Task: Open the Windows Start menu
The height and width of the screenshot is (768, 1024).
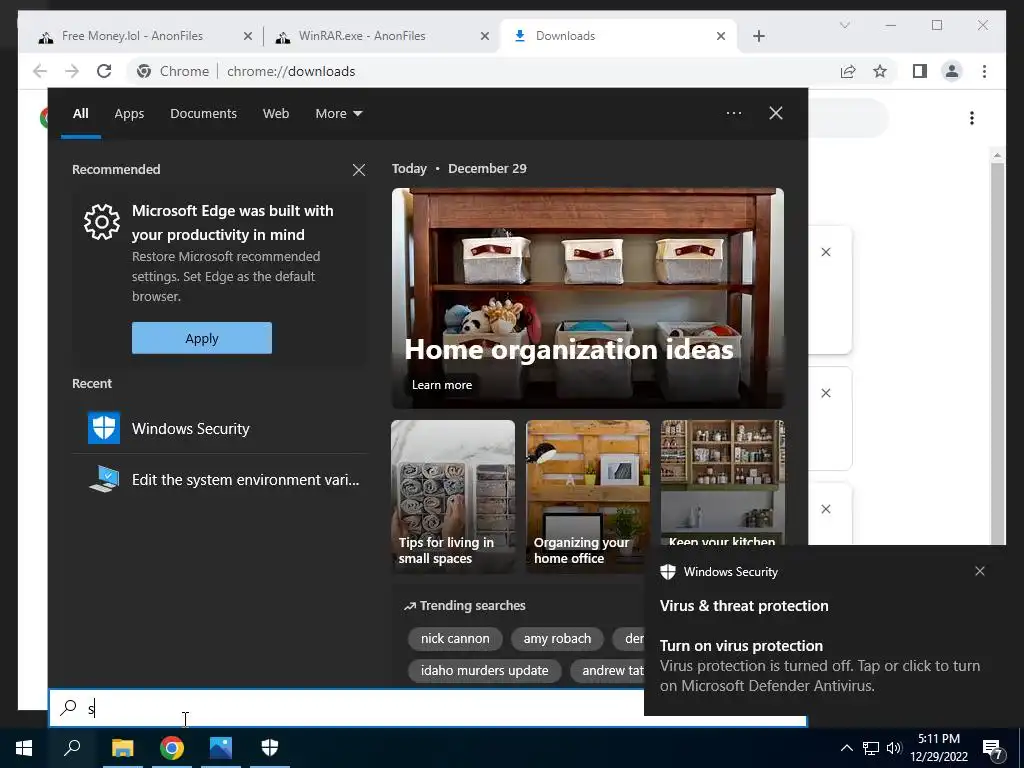Action: click(24, 748)
